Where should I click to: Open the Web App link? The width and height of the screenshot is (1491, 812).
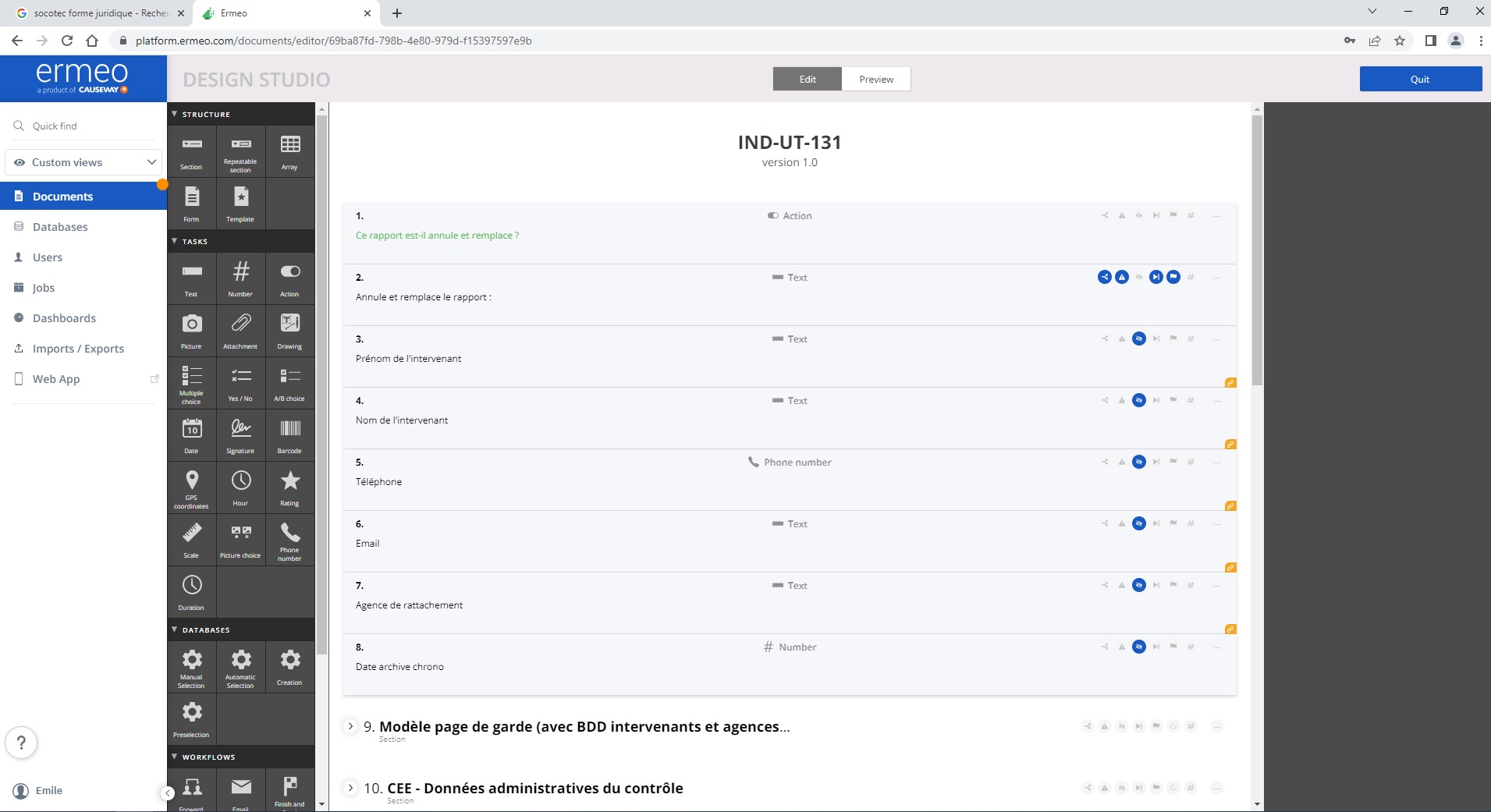(x=56, y=379)
